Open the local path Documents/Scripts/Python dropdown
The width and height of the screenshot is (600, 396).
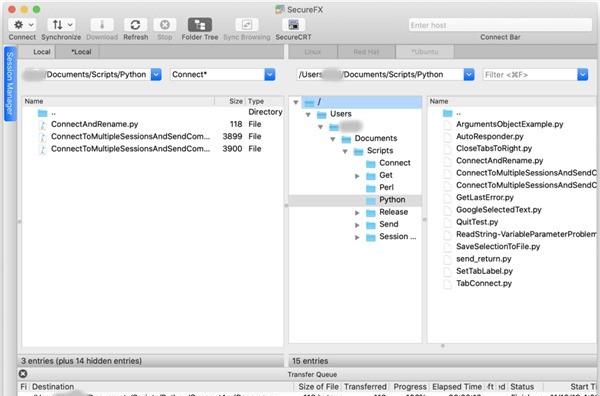(156, 75)
